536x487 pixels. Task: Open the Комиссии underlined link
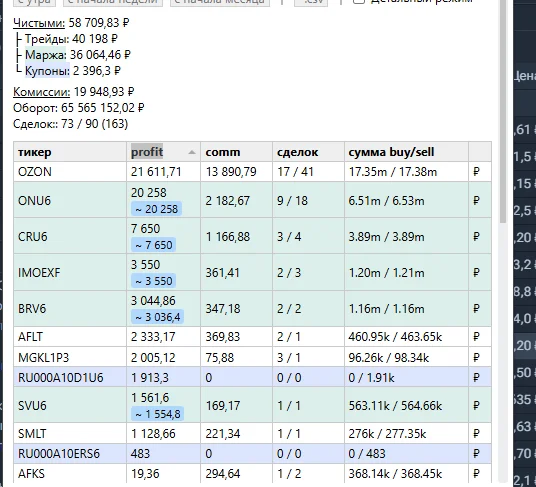[x=41, y=92]
